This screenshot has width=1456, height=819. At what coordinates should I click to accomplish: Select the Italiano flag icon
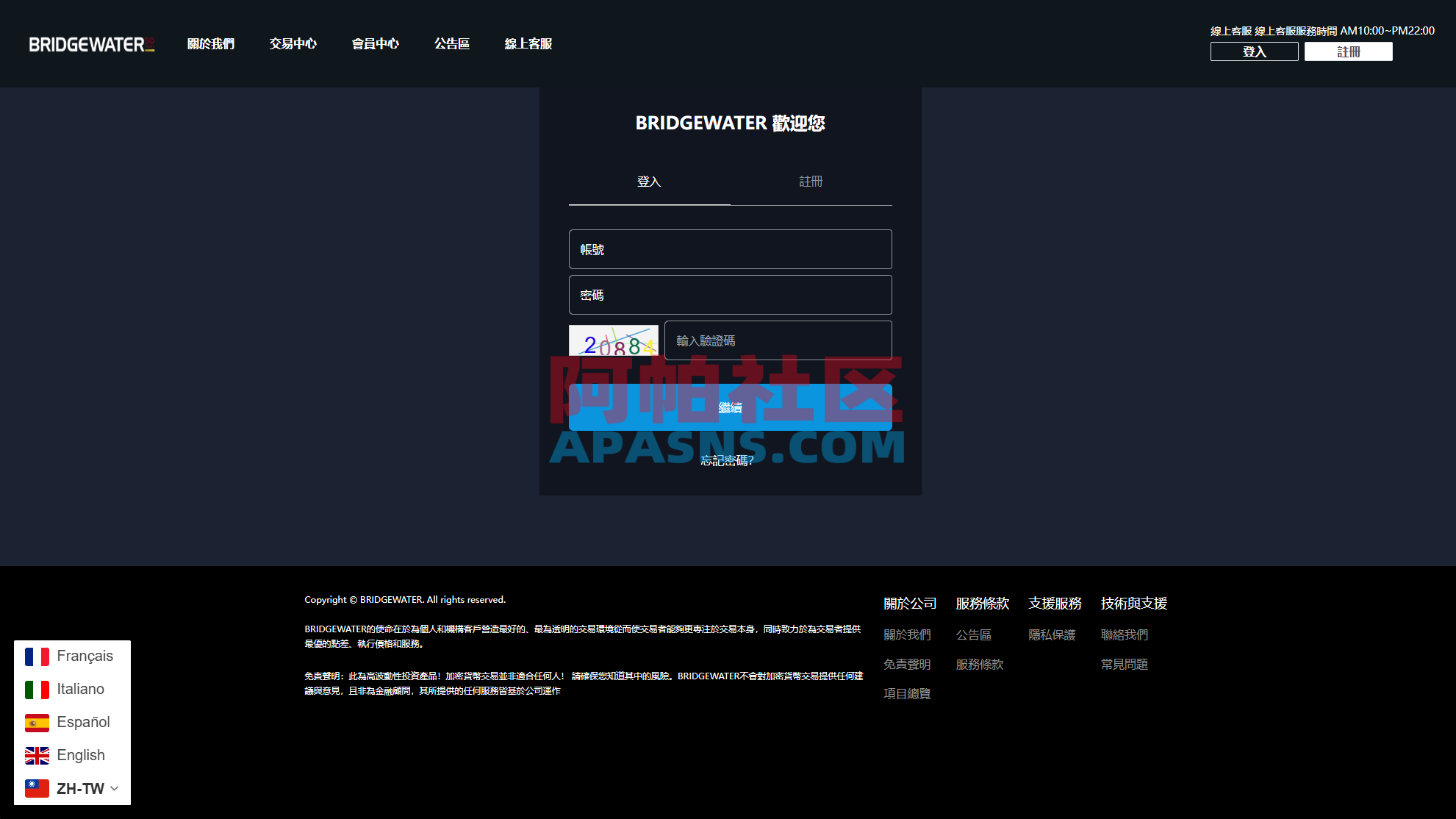point(37,689)
